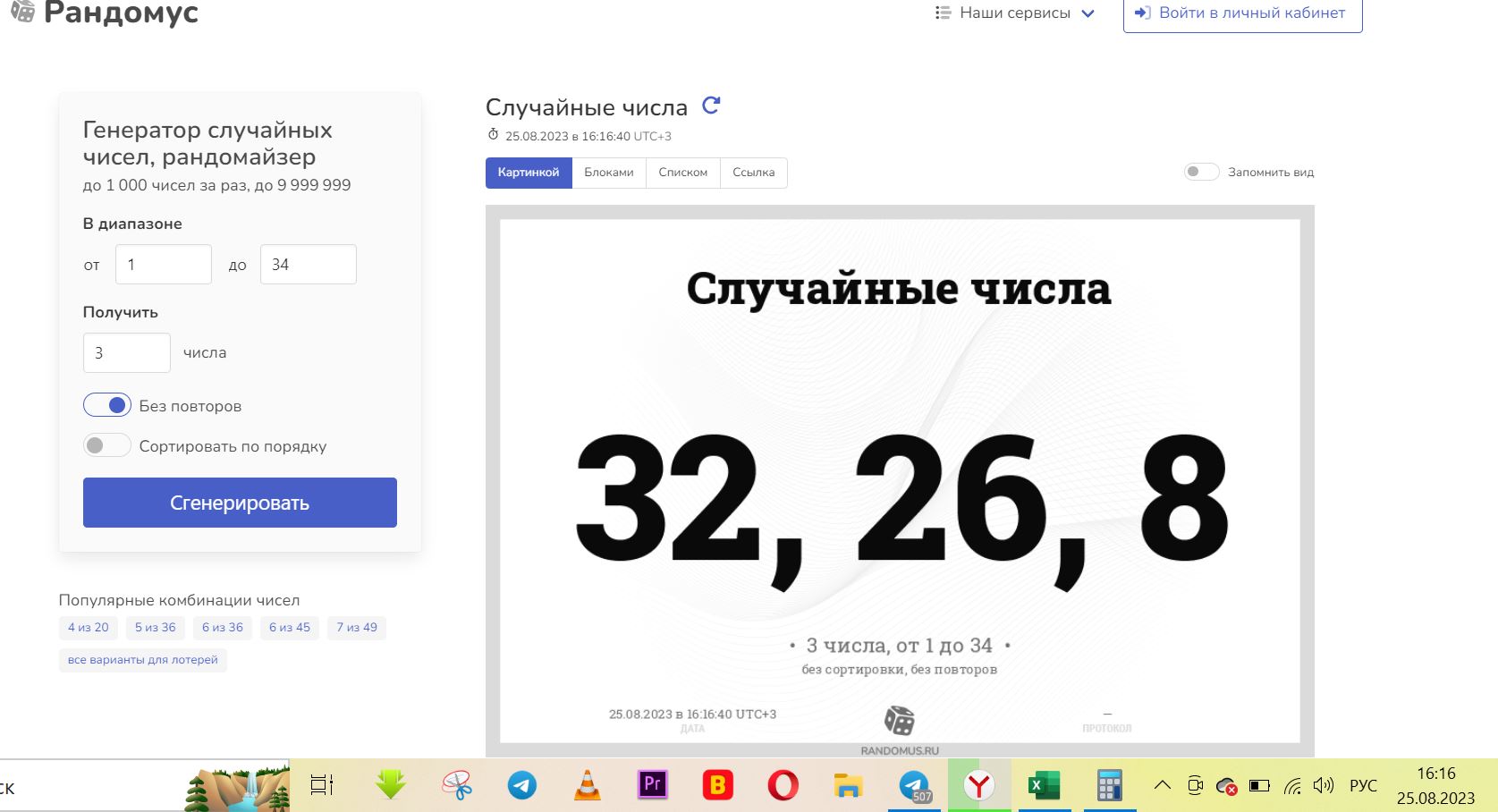The width and height of the screenshot is (1498, 812).
Task: Open Task View on the taskbar
Action: (x=321, y=786)
